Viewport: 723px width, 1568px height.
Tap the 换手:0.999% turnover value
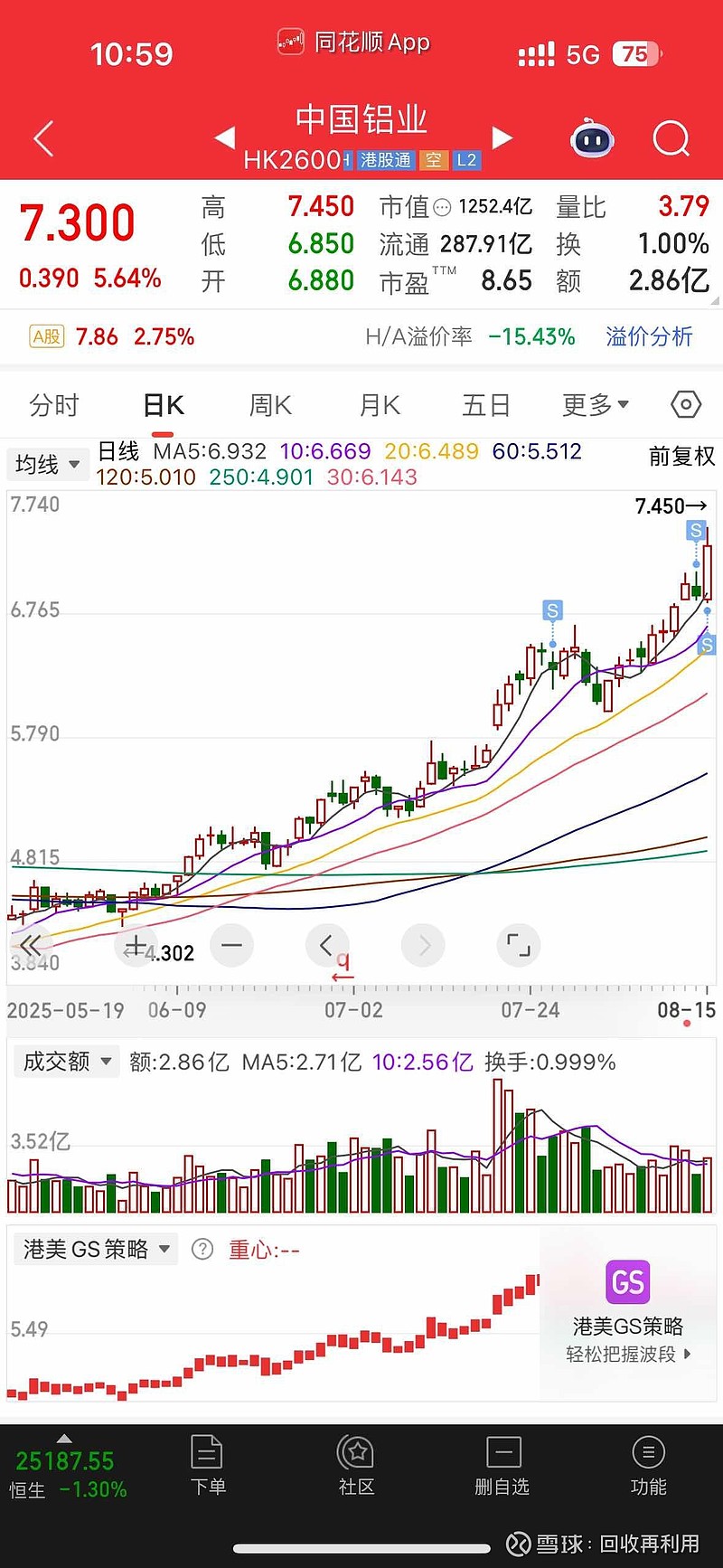[549, 1062]
